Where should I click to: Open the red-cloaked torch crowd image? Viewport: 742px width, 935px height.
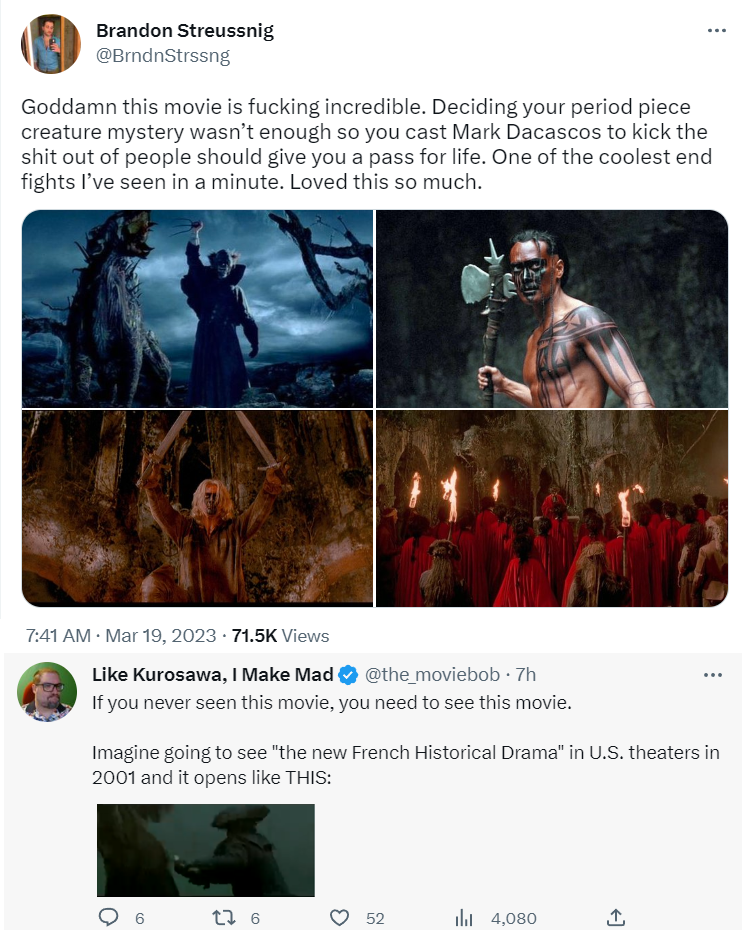click(551, 508)
